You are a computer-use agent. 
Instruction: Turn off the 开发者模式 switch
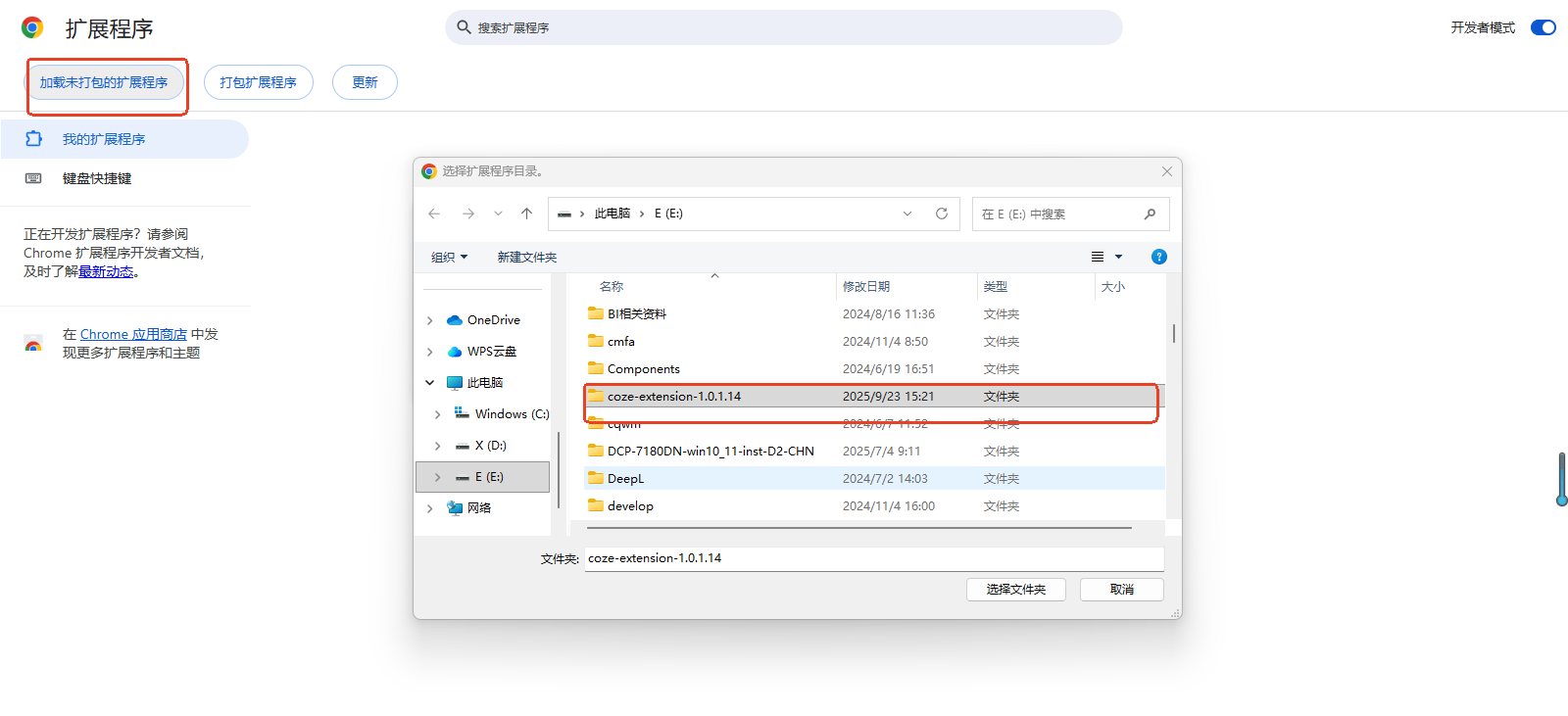(x=1543, y=27)
